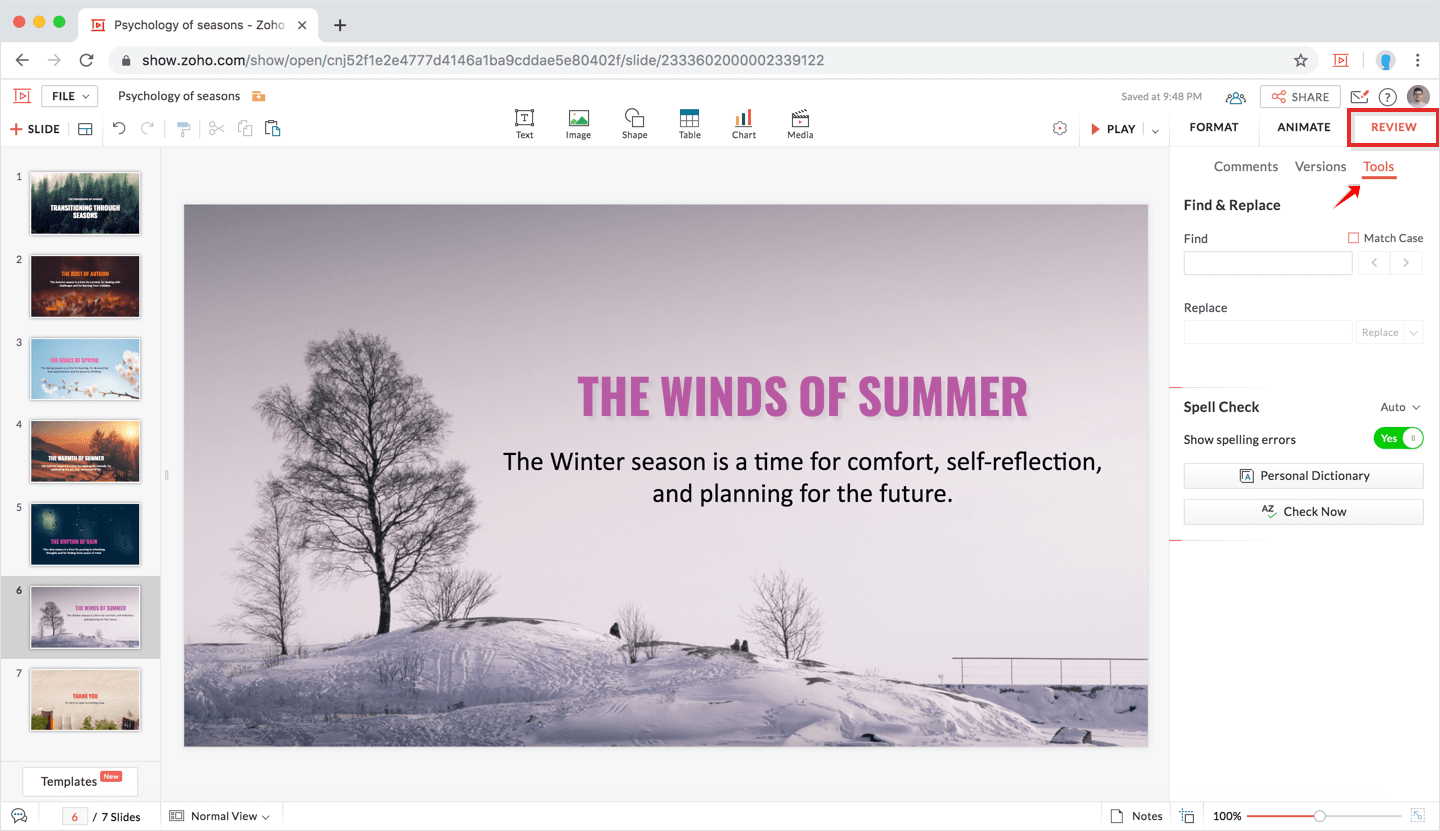Screen dimensions: 1440x831
Task: Open the help question mark icon
Action: click(1387, 97)
